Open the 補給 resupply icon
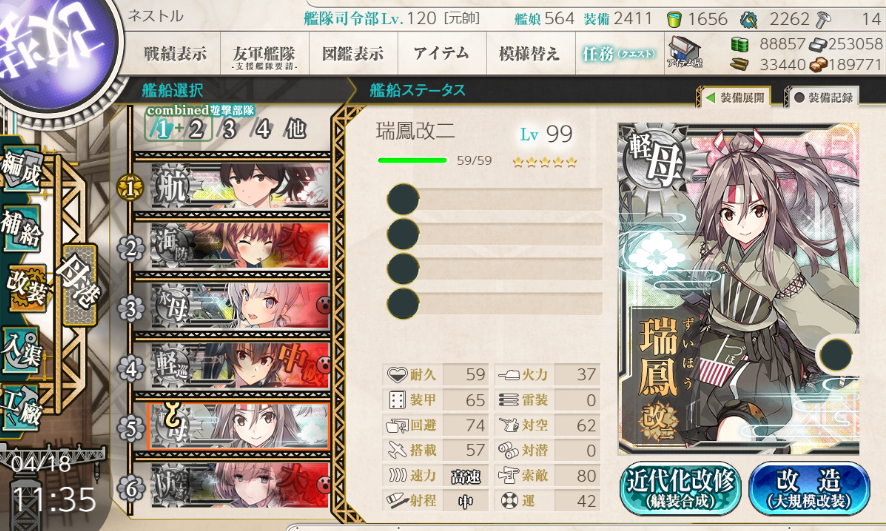 point(21,228)
